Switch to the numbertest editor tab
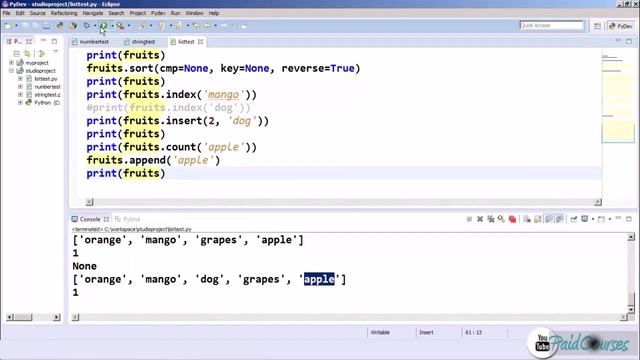Screen dimensions: 640x360 pos(91,42)
